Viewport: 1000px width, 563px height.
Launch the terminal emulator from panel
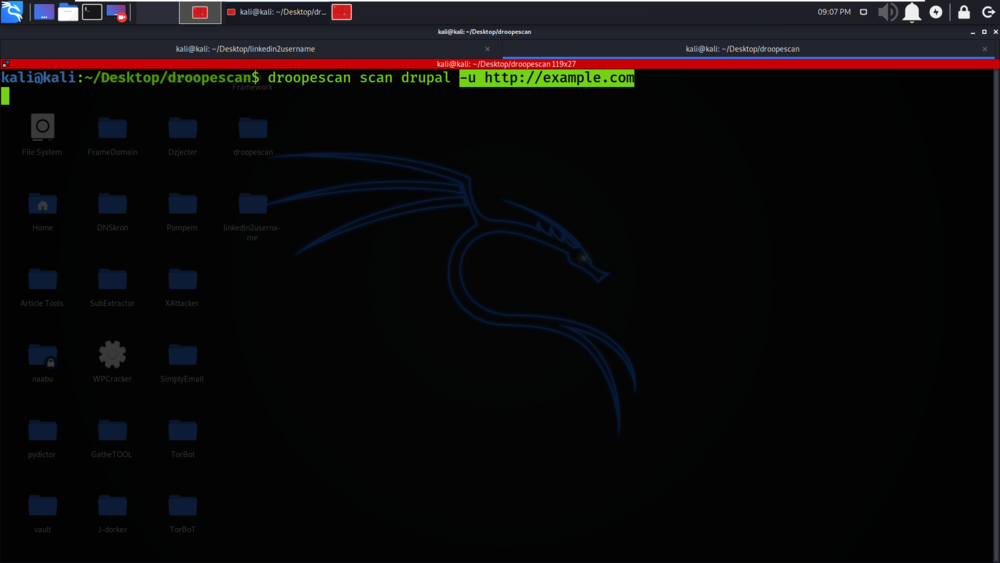[92, 12]
